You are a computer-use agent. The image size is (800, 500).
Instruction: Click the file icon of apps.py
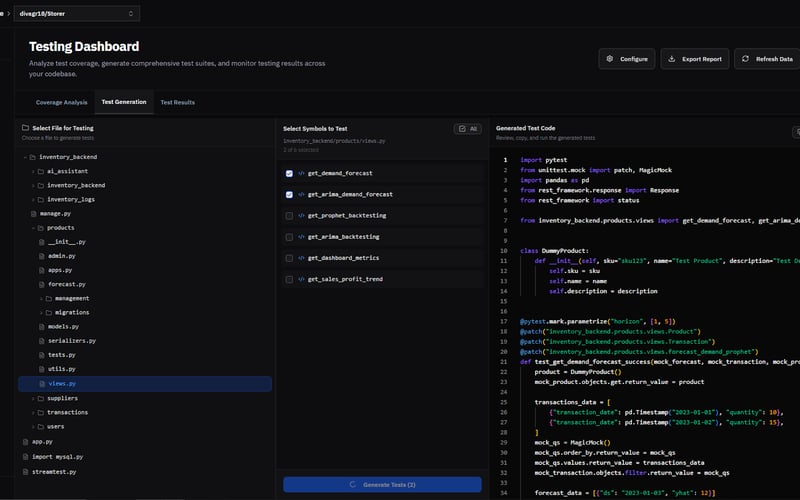pyautogui.click(x=42, y=270)
